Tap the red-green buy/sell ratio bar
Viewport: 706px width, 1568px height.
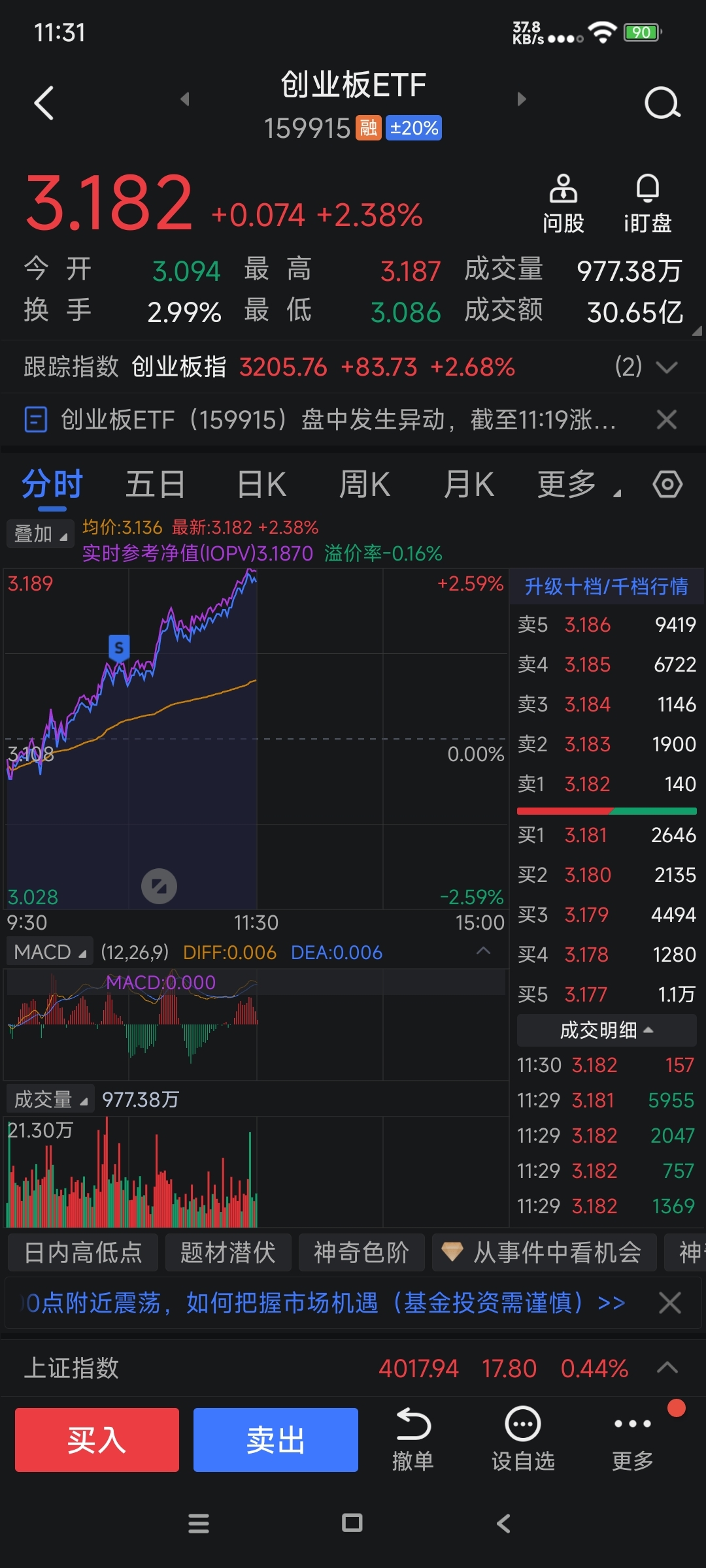[x=607, y=811]
